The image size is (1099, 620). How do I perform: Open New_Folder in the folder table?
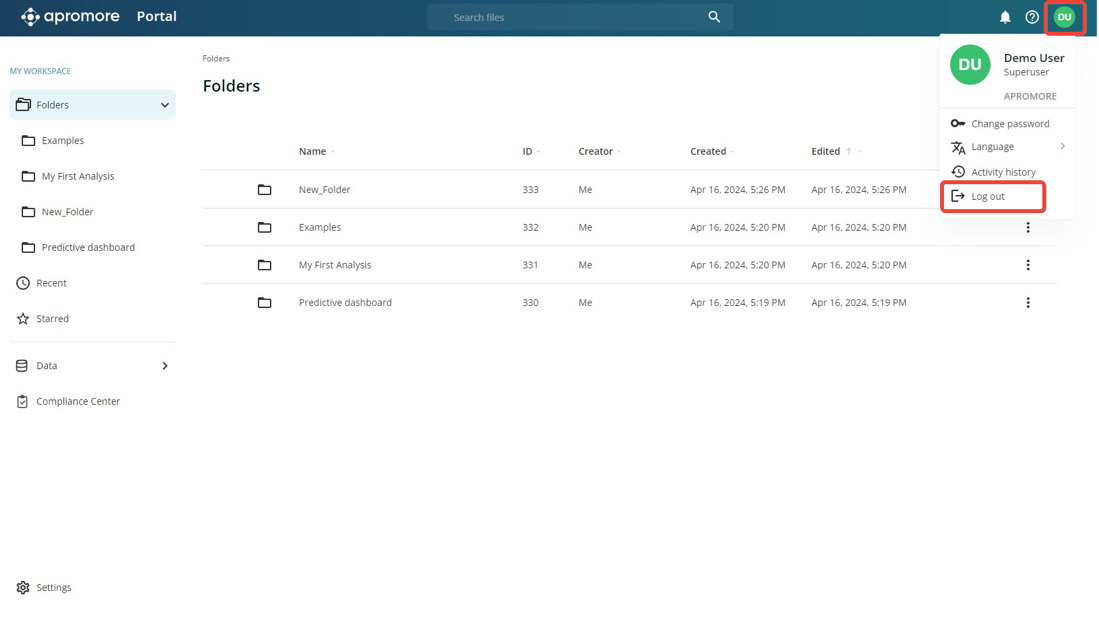pyautogui.click(x=324, y=190)
